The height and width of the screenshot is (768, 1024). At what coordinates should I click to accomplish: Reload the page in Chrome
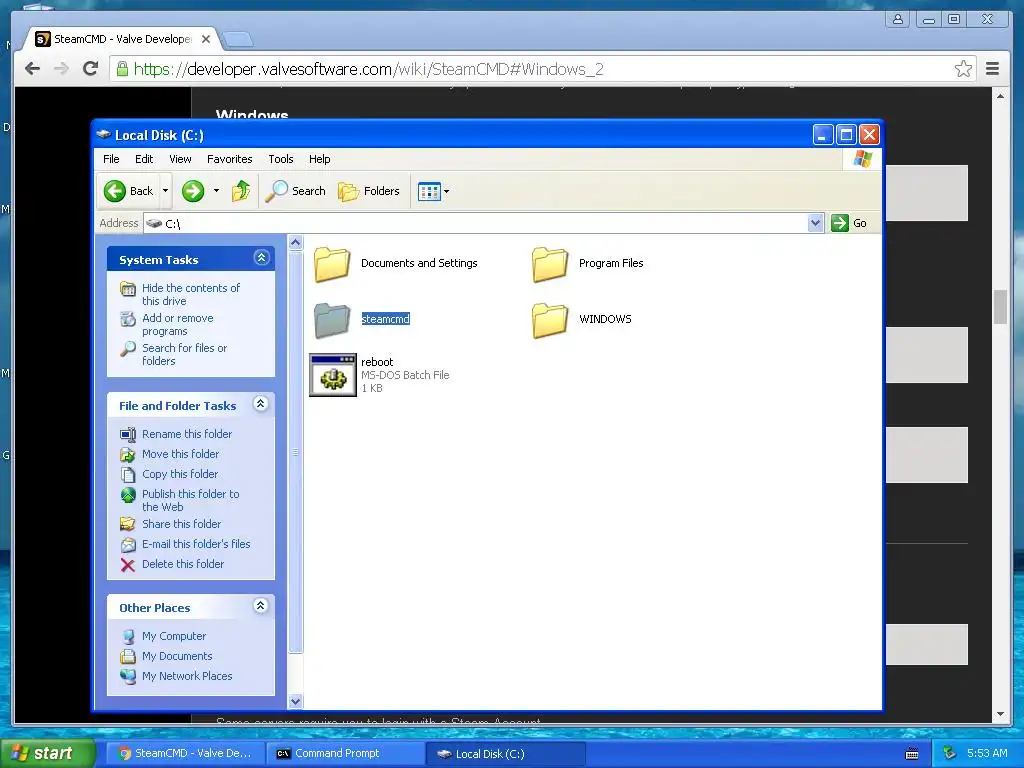click(x=90, y=69)
